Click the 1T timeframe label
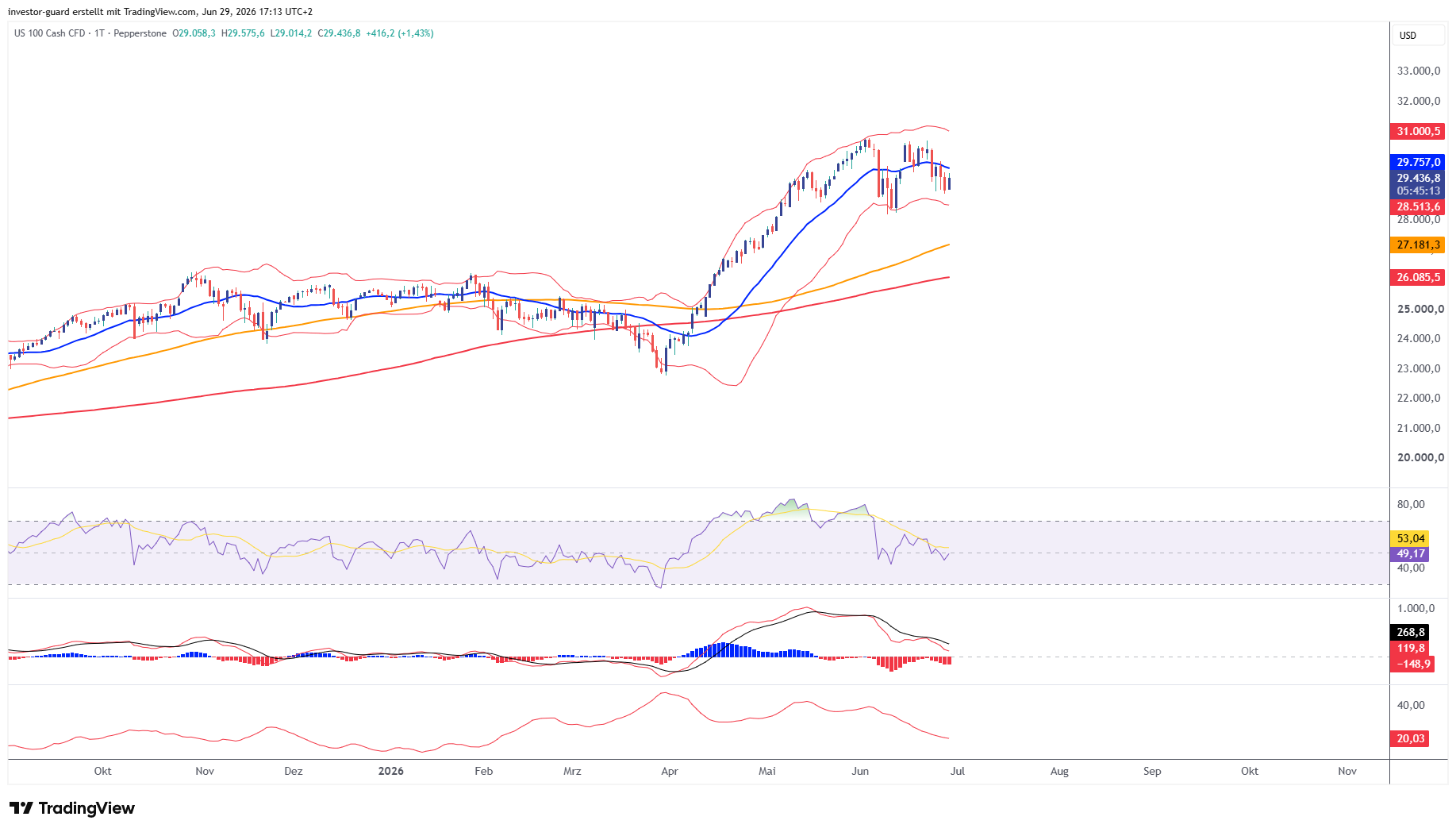This screenshot has width=1456, height=832. (99, 33)
